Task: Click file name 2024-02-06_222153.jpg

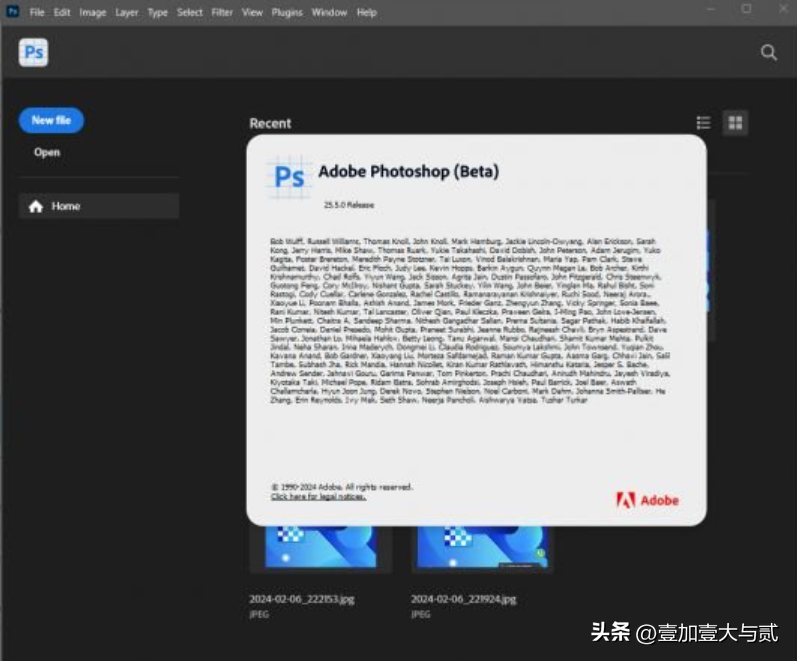Action: (302, 599)
